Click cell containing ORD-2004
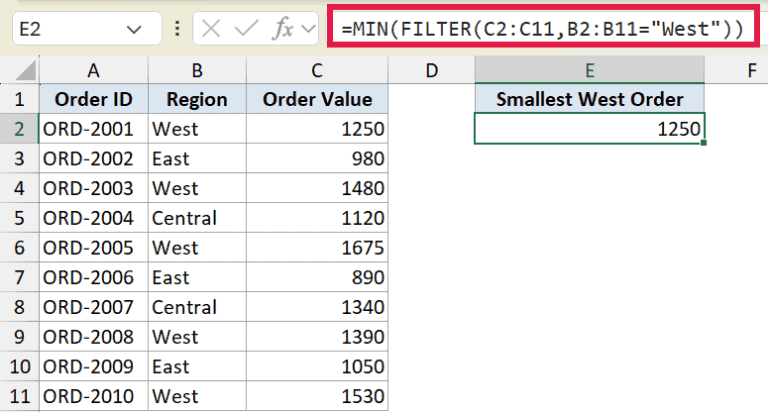 tap(94, 218)
